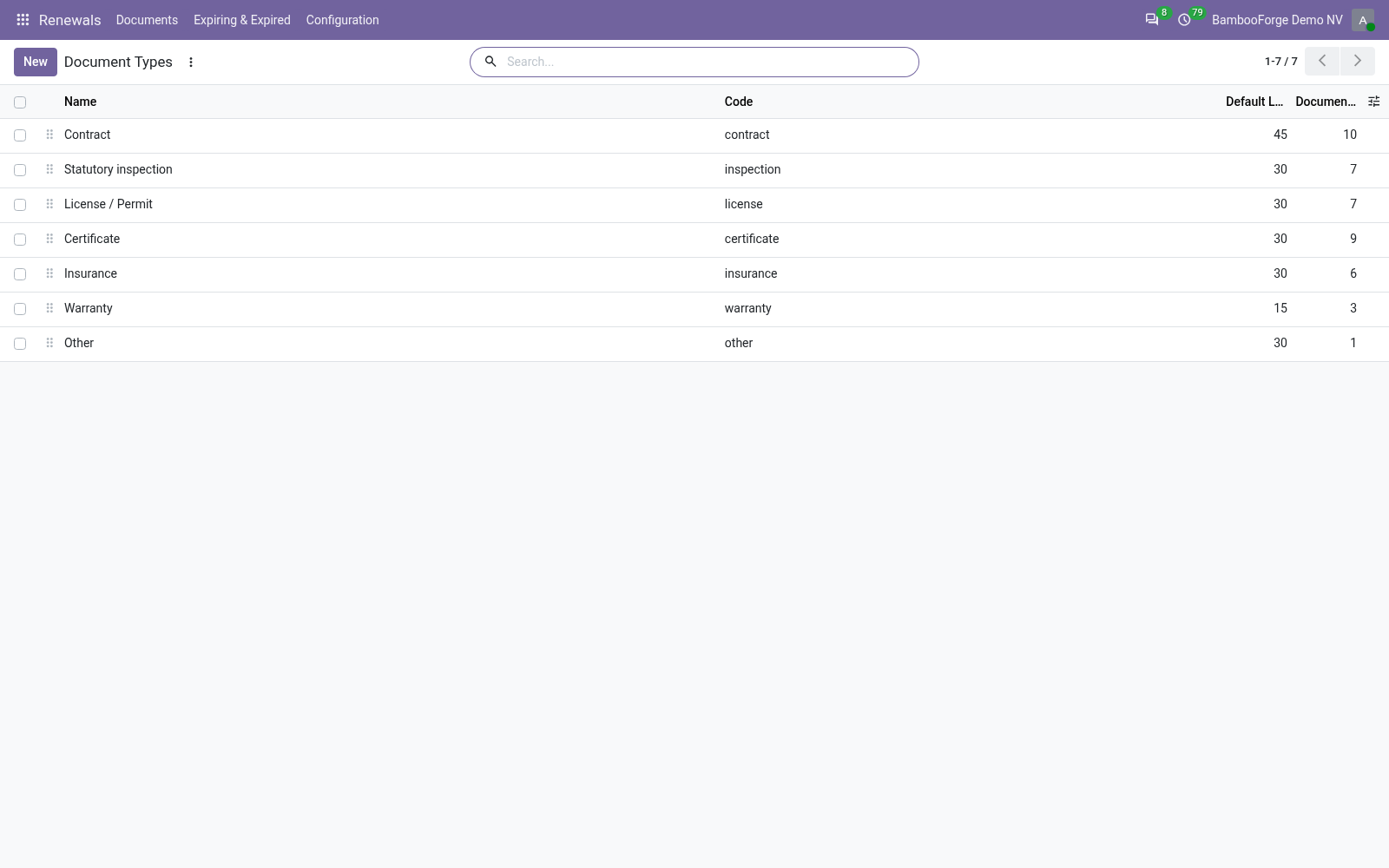Open the Configuration dropdown menu
This screenshot has height=868, width=1389.
pos(342,20)
